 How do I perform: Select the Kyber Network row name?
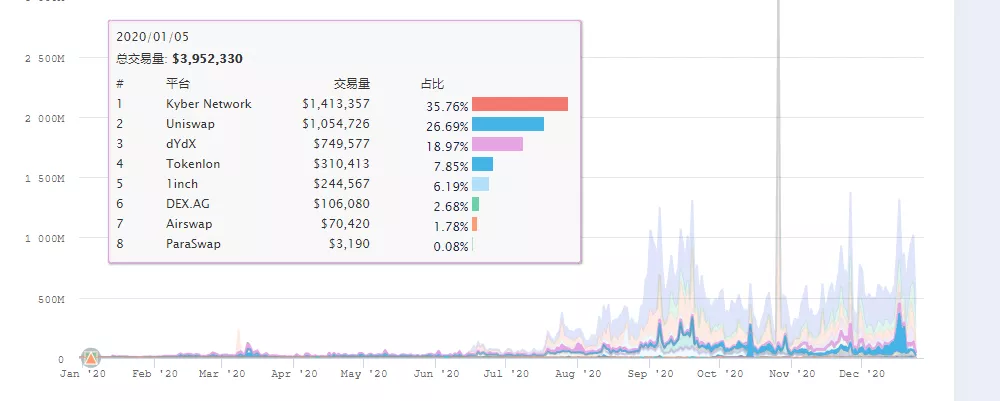(208, 104)
